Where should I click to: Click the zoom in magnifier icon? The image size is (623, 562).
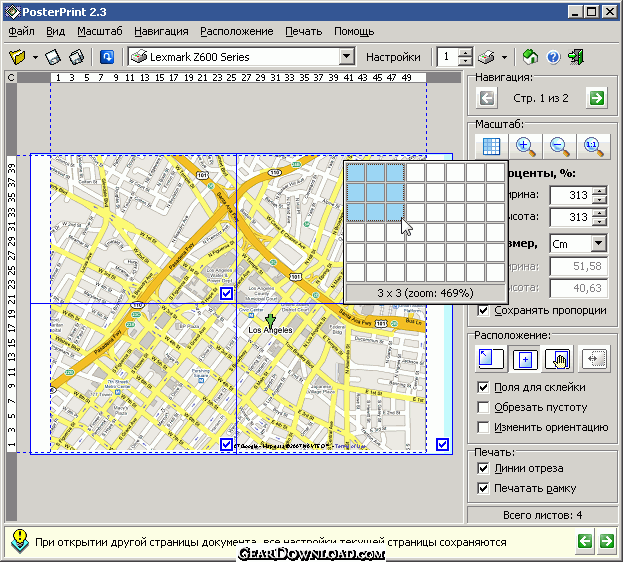click(x=525, y=146)
